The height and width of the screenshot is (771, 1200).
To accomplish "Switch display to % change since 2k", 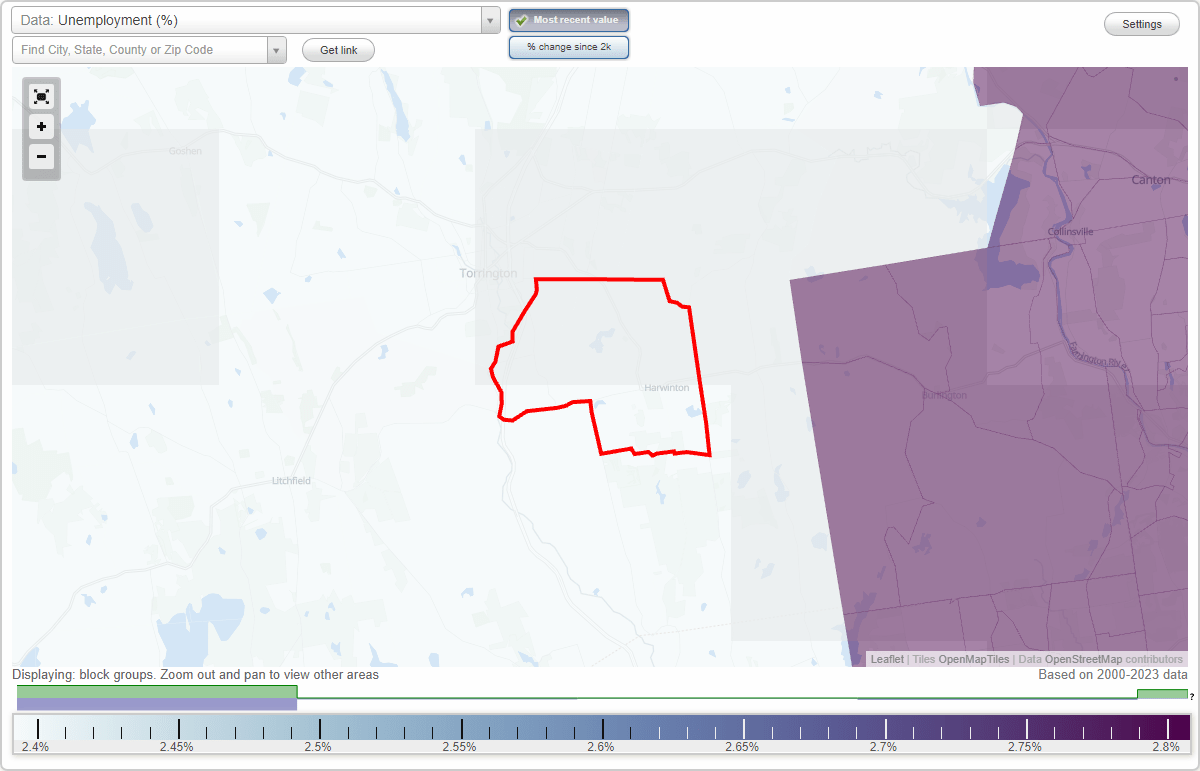I will click(x=568, y=46).
